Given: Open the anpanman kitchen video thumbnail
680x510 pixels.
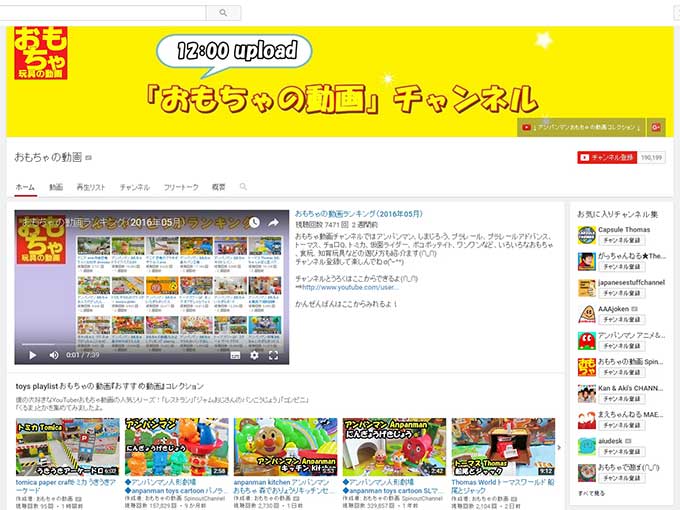Looking at the screenshot, I should pyautogui.click(x=285, y=447).
